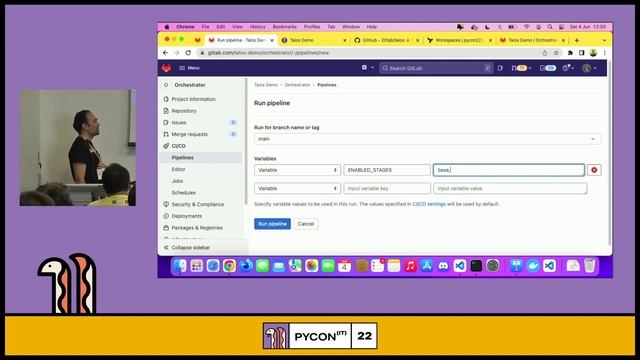The height and width of the screenshot is (360, 640).
Task: Select Schedules under CI/CD
Action: [183, 193]
